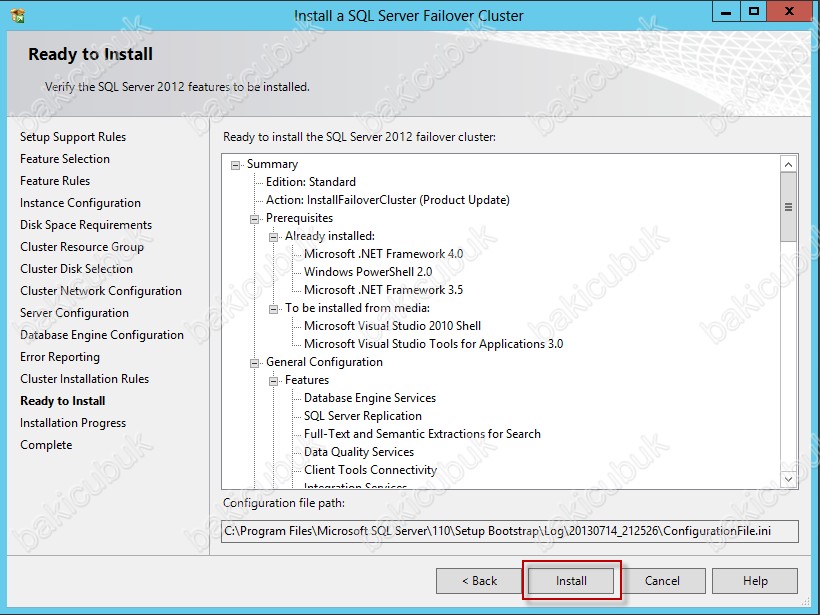Select the Disk Space Requirements step
820x615 pixels.
pyautogui.click(x=86, y=225)
